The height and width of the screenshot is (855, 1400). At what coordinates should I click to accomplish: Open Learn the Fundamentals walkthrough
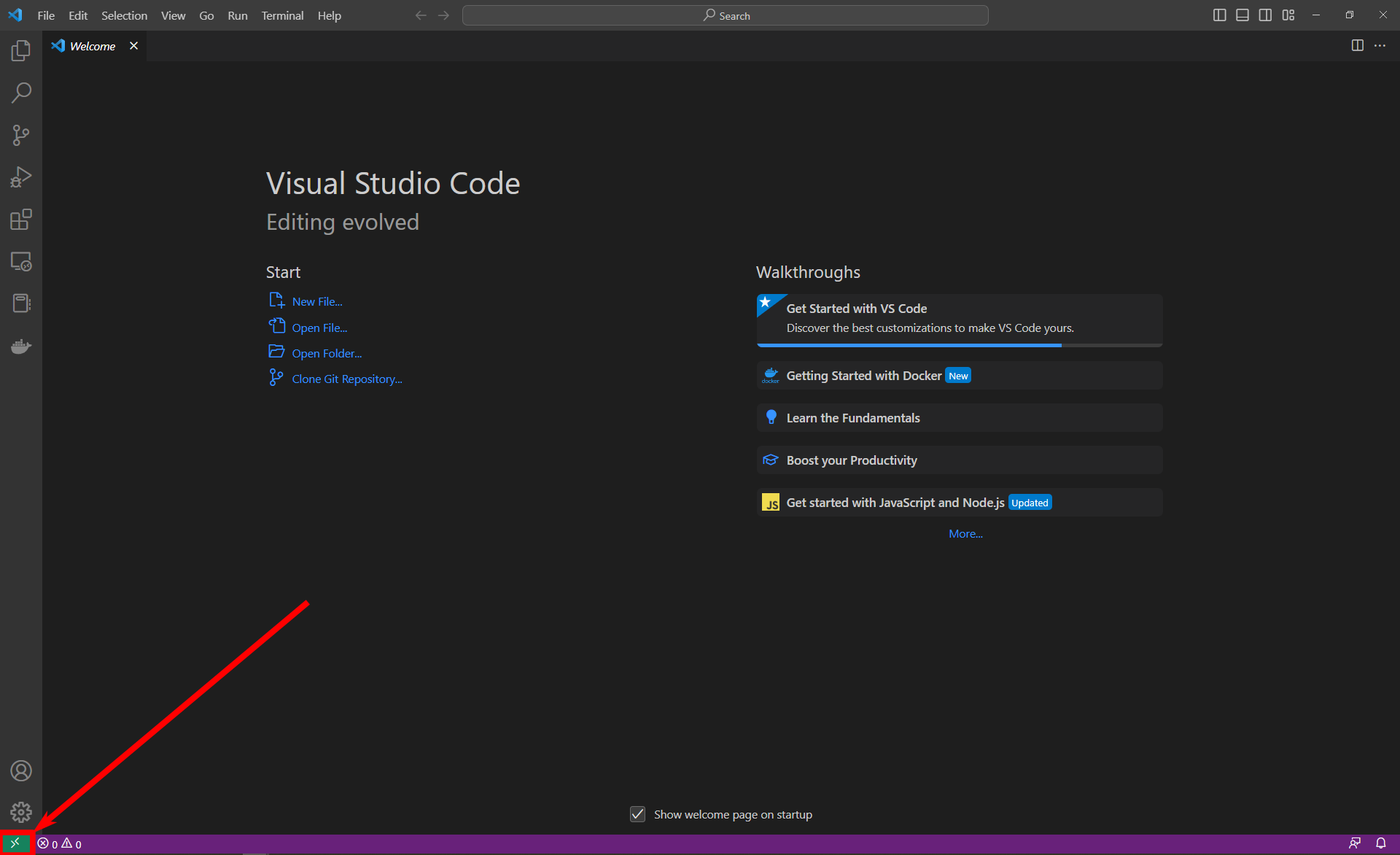[959, 418]
